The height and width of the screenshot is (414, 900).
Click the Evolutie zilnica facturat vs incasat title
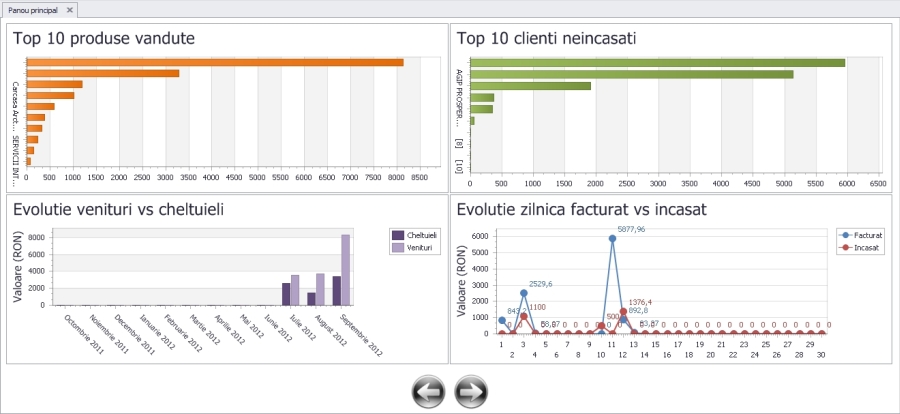(x=582, y=209)
